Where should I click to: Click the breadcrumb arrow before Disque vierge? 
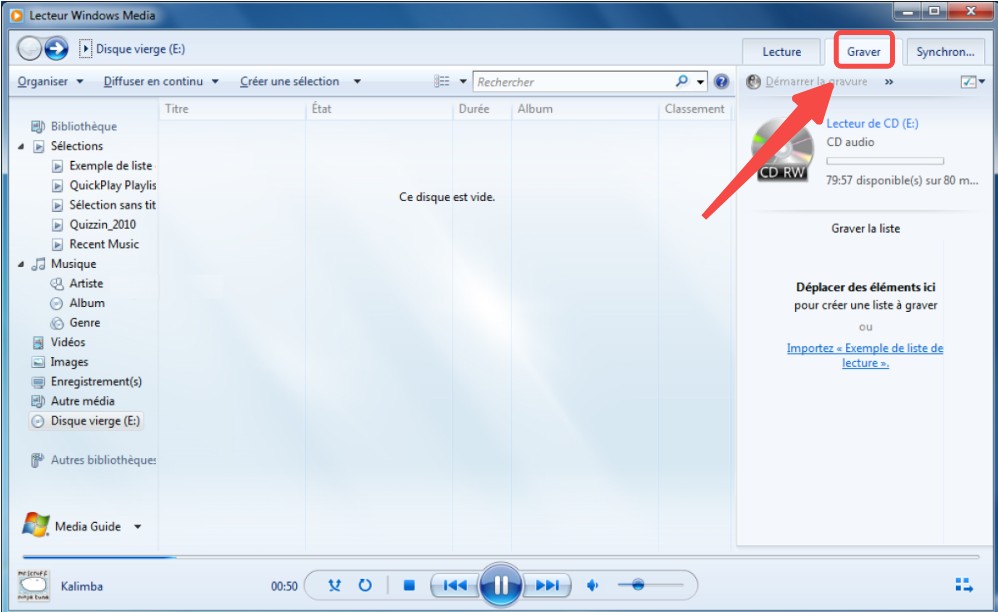pos(85,49)
